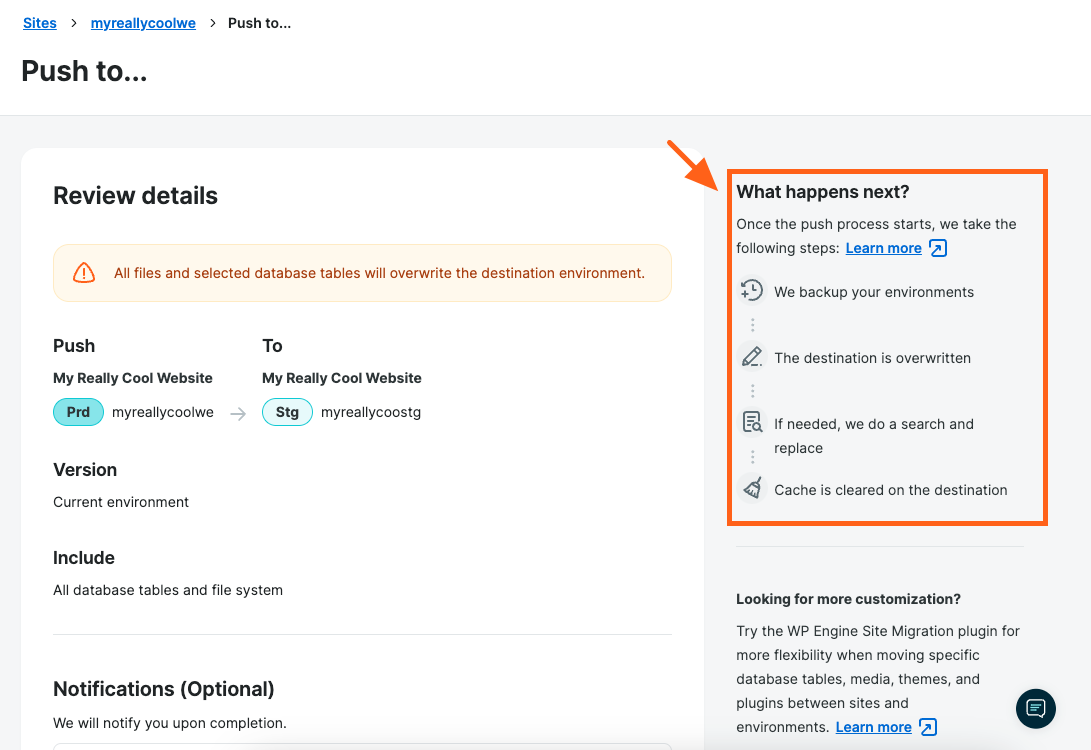
Task: Click the broom icon for cache cleared
Action: [x=752, y=489]
